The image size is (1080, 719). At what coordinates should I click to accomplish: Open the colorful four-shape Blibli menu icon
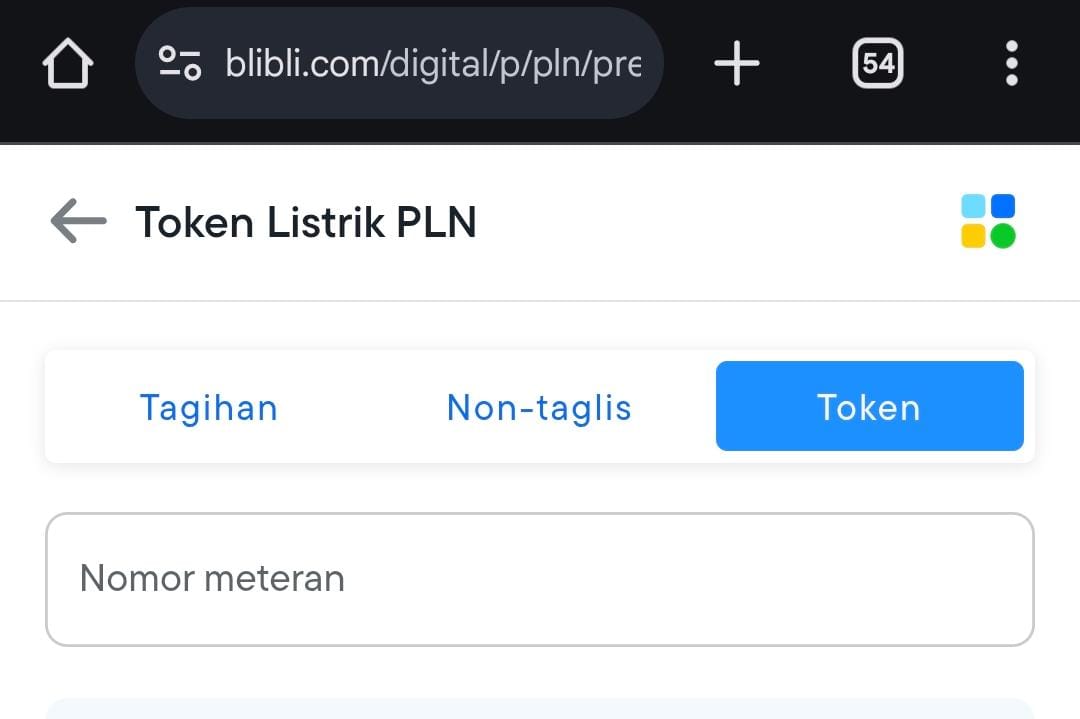pos(988,221)
